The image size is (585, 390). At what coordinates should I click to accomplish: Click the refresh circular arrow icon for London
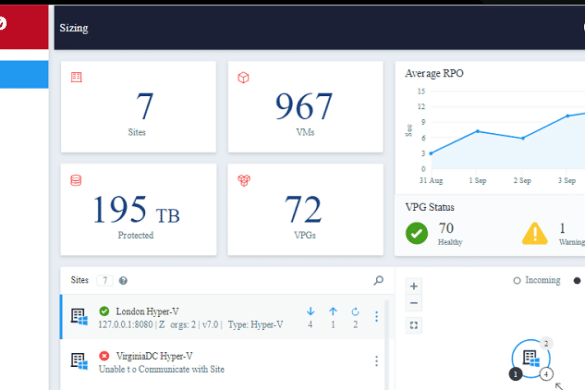(x=355, y=311)
